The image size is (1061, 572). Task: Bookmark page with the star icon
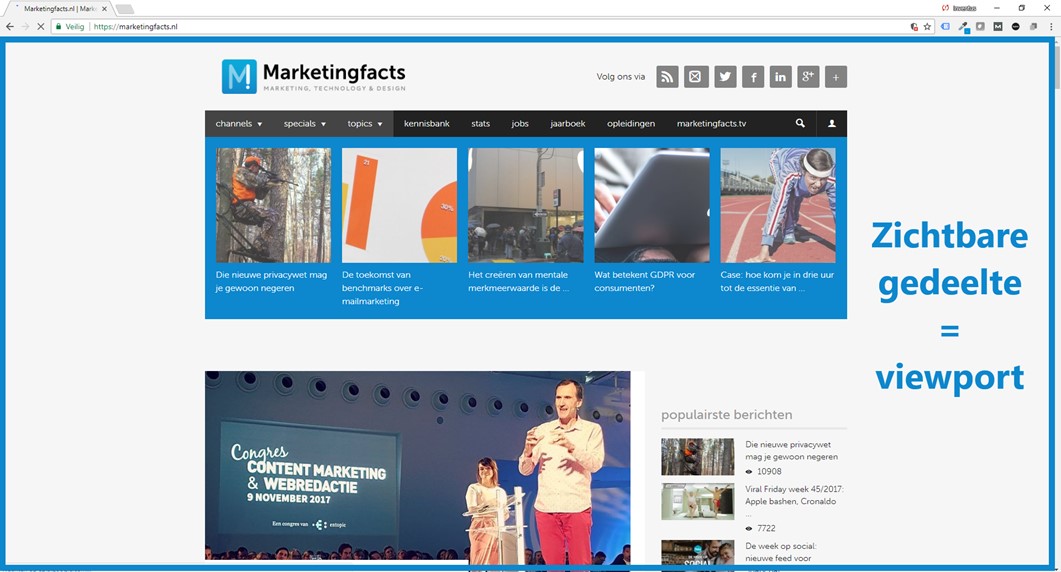927,27
